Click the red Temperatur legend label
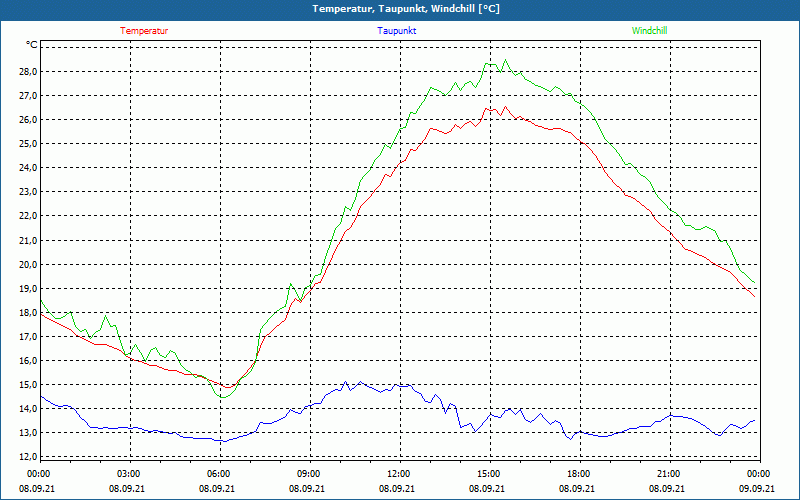Image resolution: width=800 pixels, height=500 pixels. [144, 31]
